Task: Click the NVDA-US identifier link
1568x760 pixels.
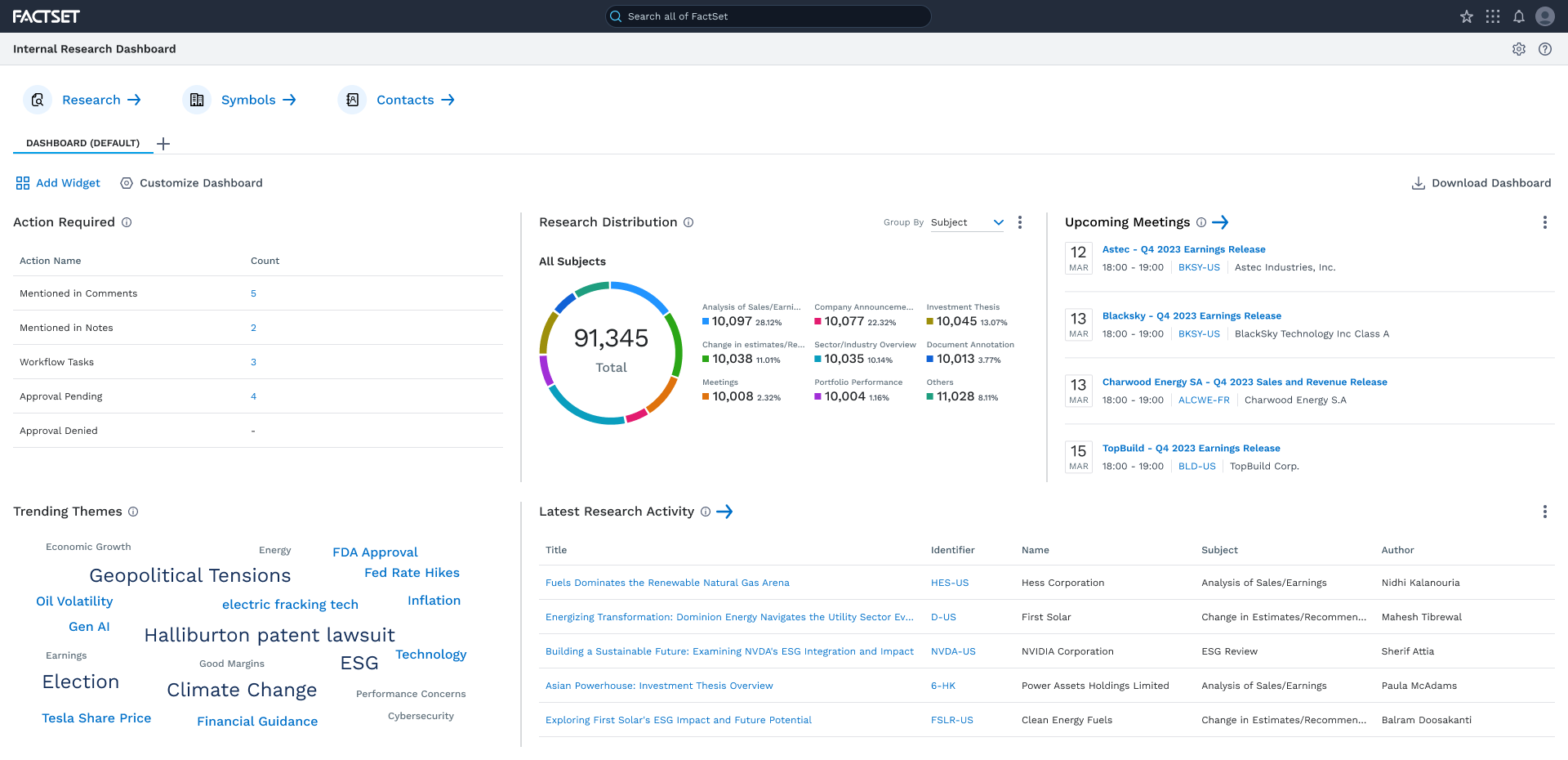Action: pos(953,651)
